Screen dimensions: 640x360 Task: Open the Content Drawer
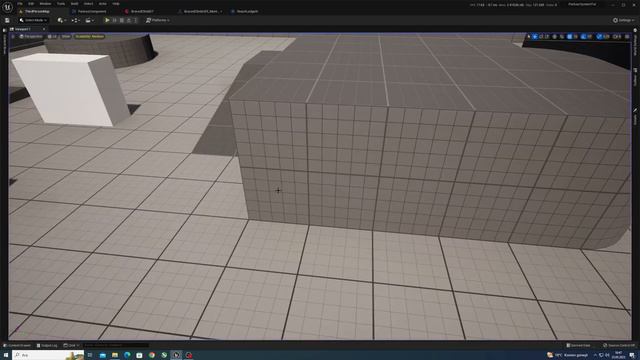tap(17, 345)
